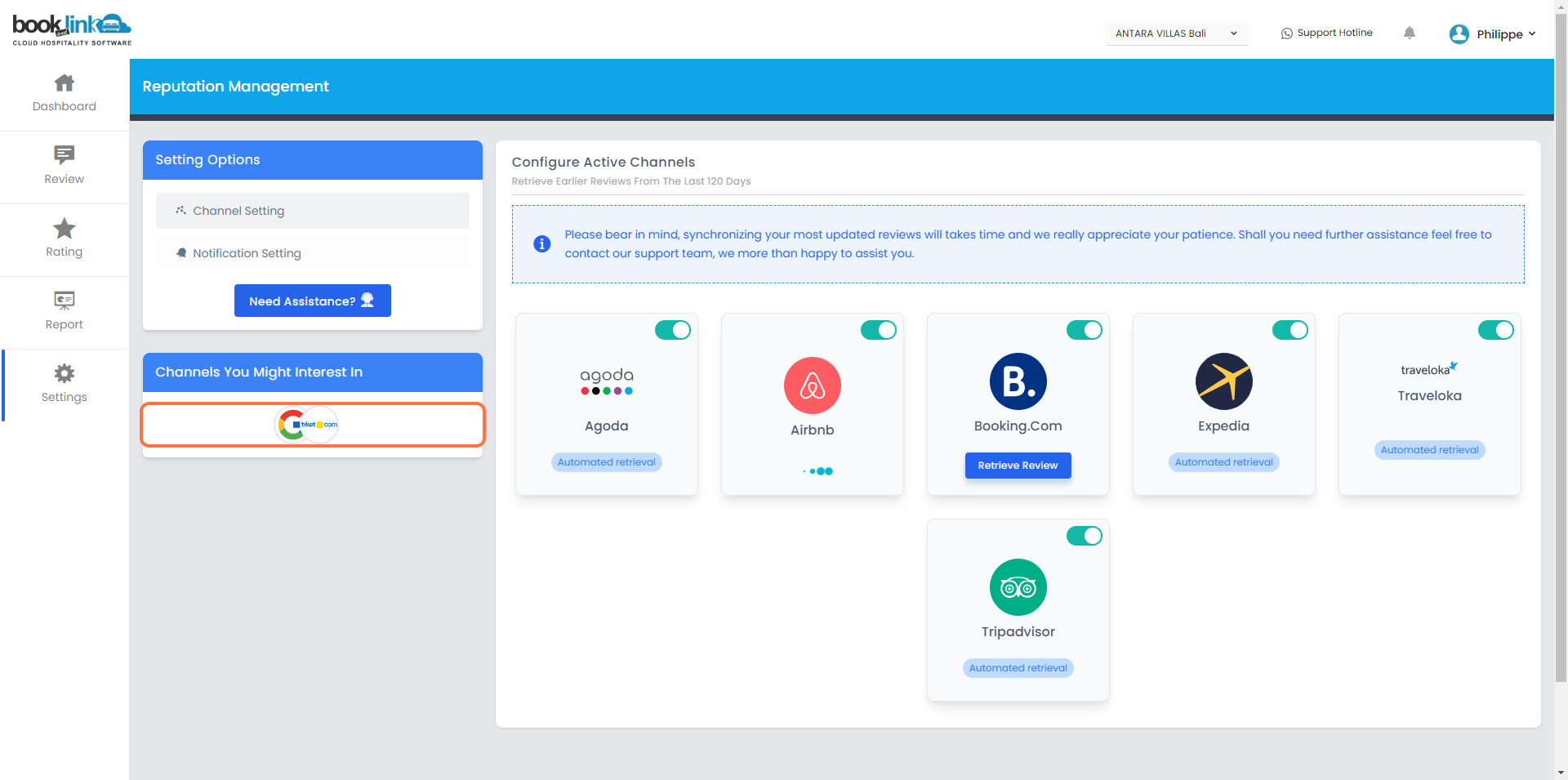Click Channels You Might Interest In header
This screenshot has height=780, width=1568.
point(313,372)
